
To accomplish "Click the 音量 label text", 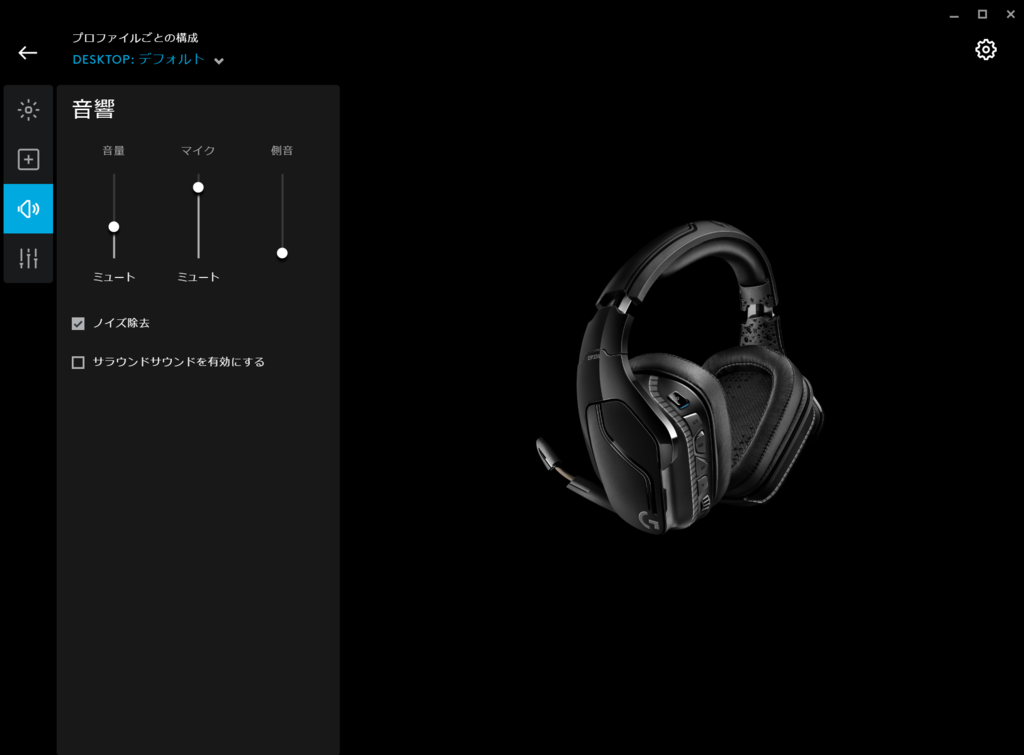I will tap(114, 150).
